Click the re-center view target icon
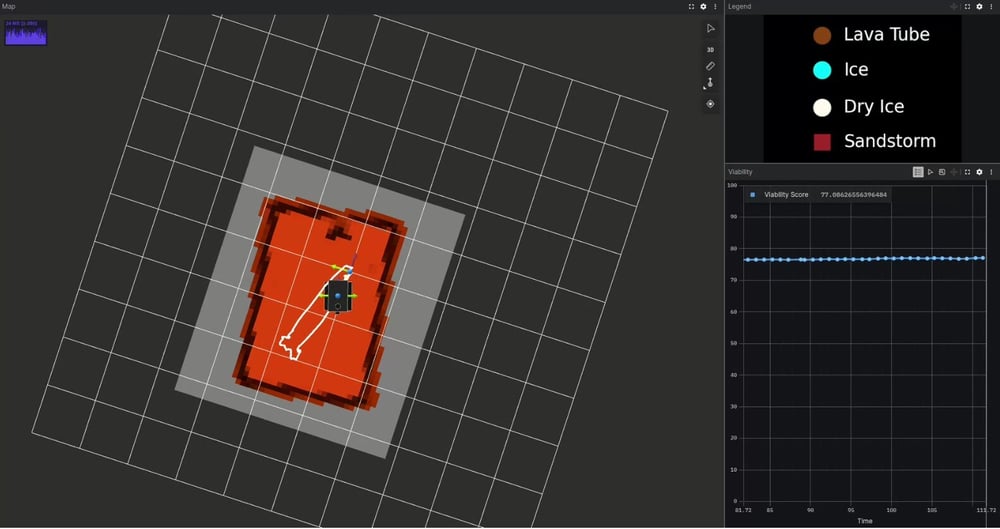 point(710,104)
